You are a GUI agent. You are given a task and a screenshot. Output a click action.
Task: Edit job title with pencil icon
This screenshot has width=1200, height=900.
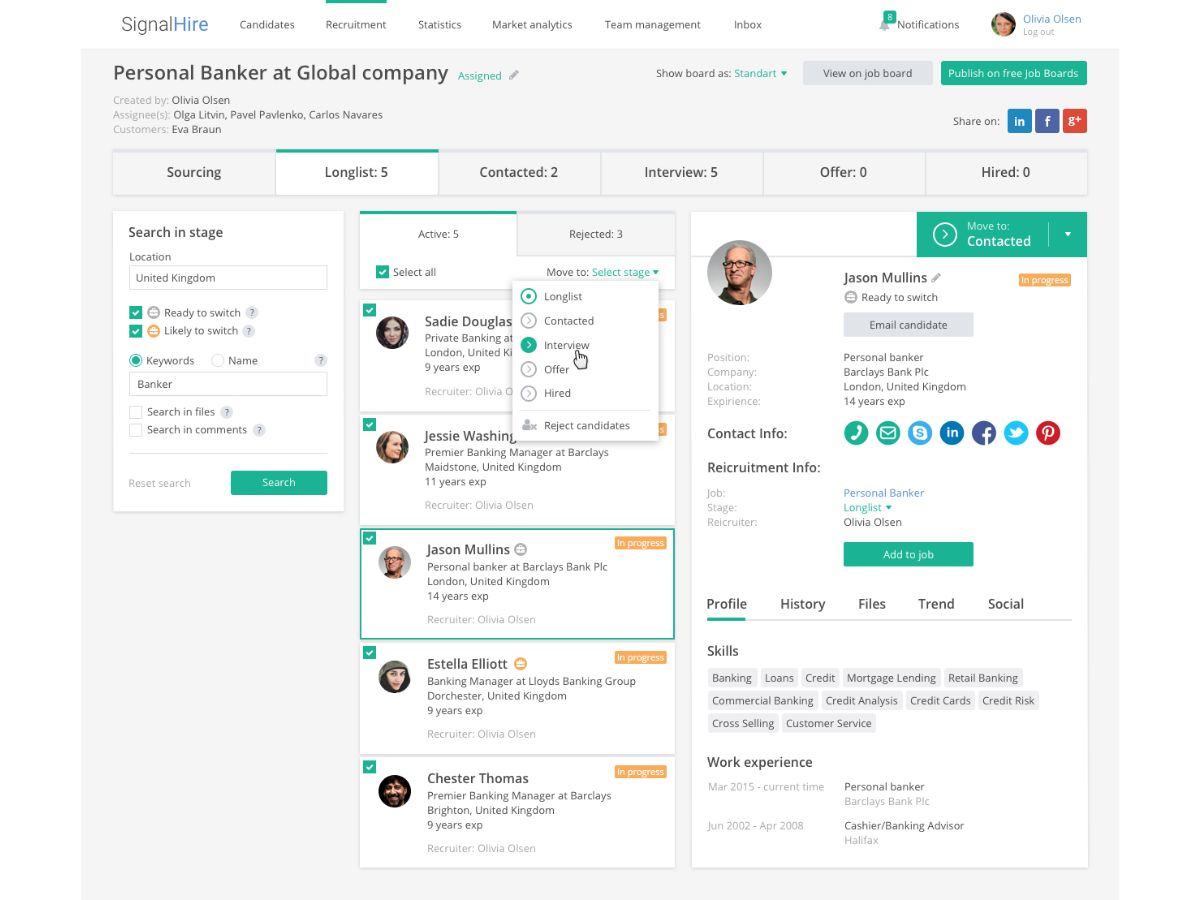tap(514, 75)
